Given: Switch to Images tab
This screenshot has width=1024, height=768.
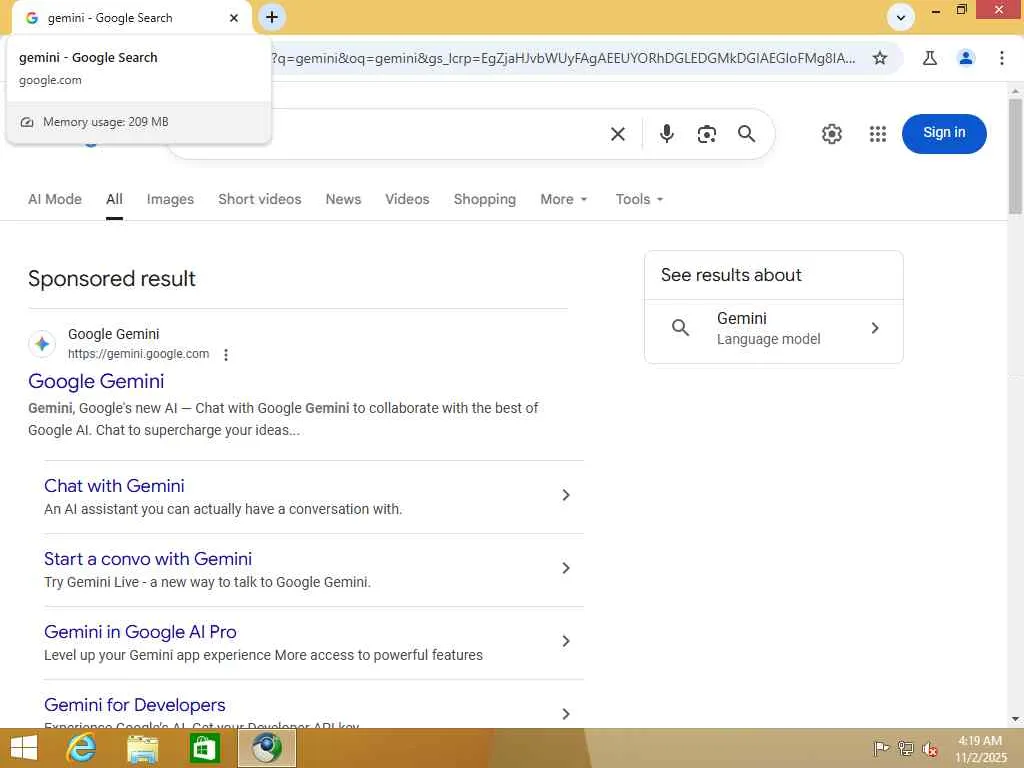Looking at the screenshot, I should tap(170, 199).
